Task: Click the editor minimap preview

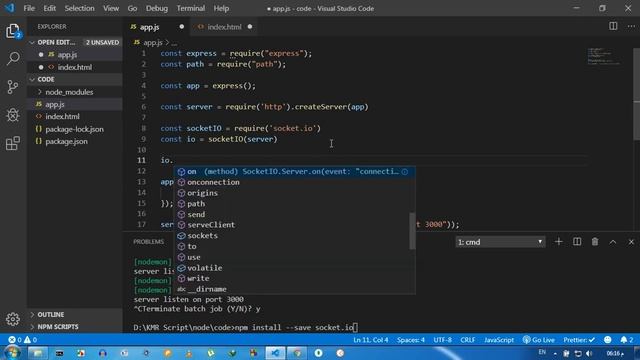Action: click(x=605, y=56)
